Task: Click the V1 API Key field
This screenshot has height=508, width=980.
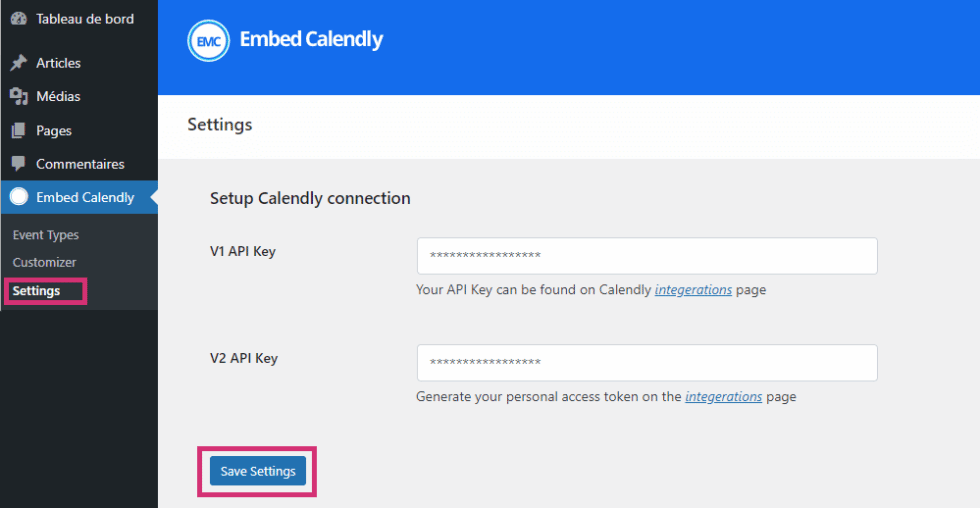Action: click(x=646, y=256)
